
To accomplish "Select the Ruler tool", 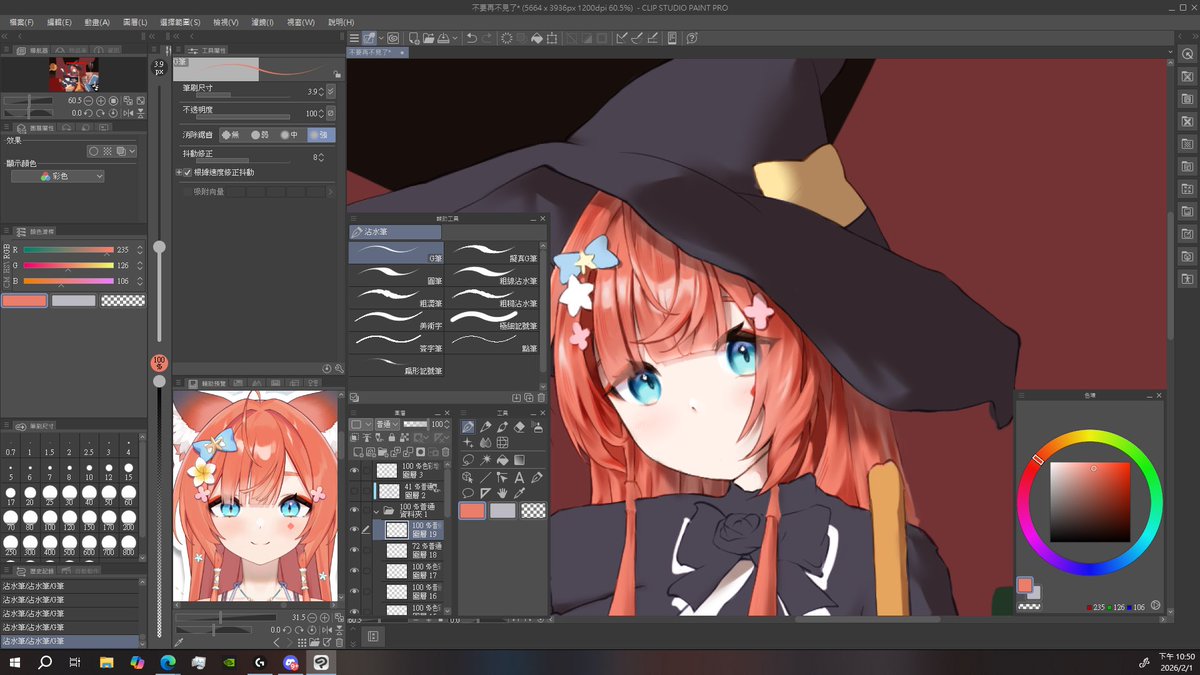I will (x=486, y=493).
